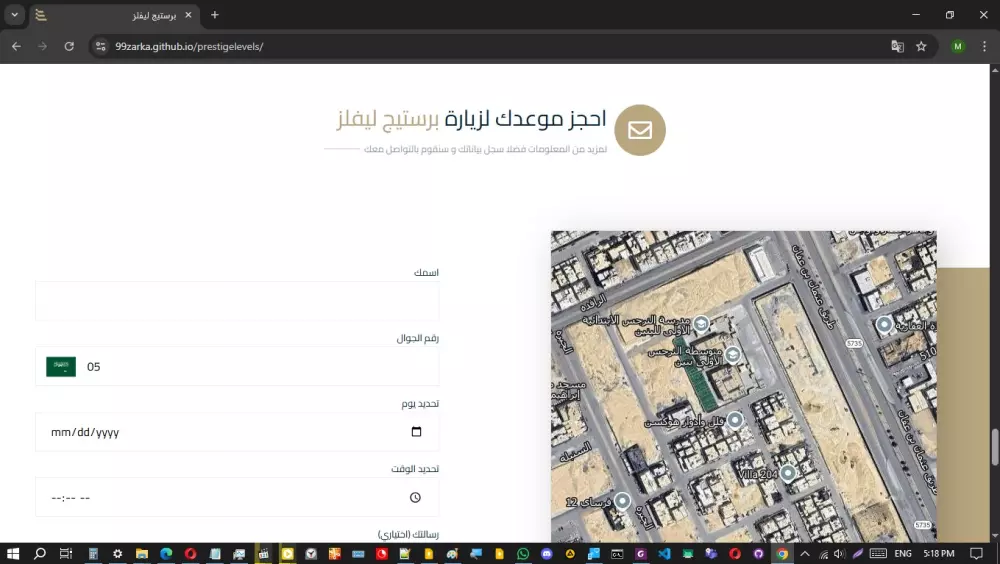This screenshot has width=1000, height=564.
Task: Open the clock picker in the time field
Action: pyautogui.click(x=415, y=498)
